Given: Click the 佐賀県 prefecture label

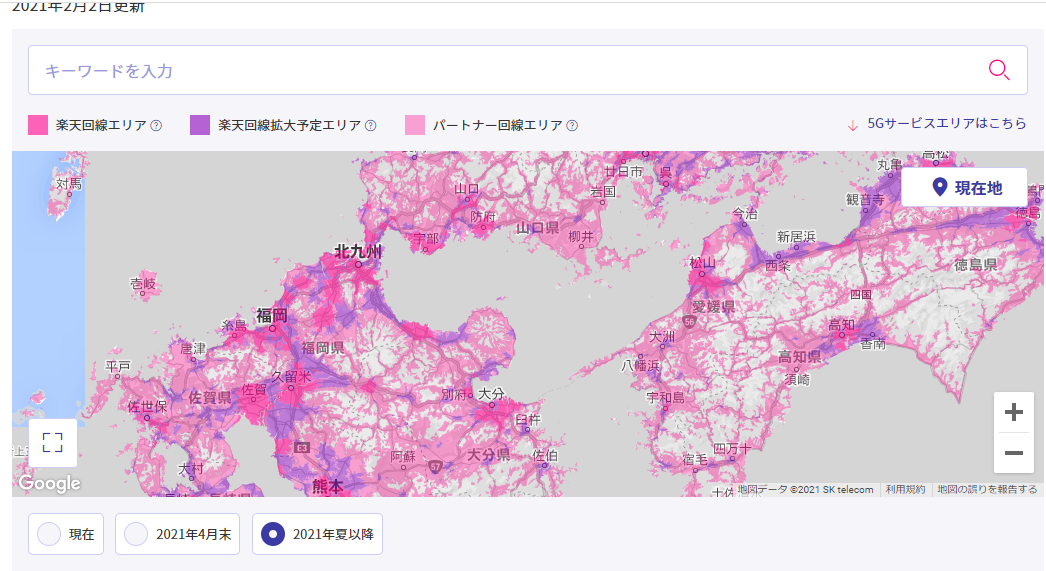Looking at the screenshot, I should (x=210, y=398).
